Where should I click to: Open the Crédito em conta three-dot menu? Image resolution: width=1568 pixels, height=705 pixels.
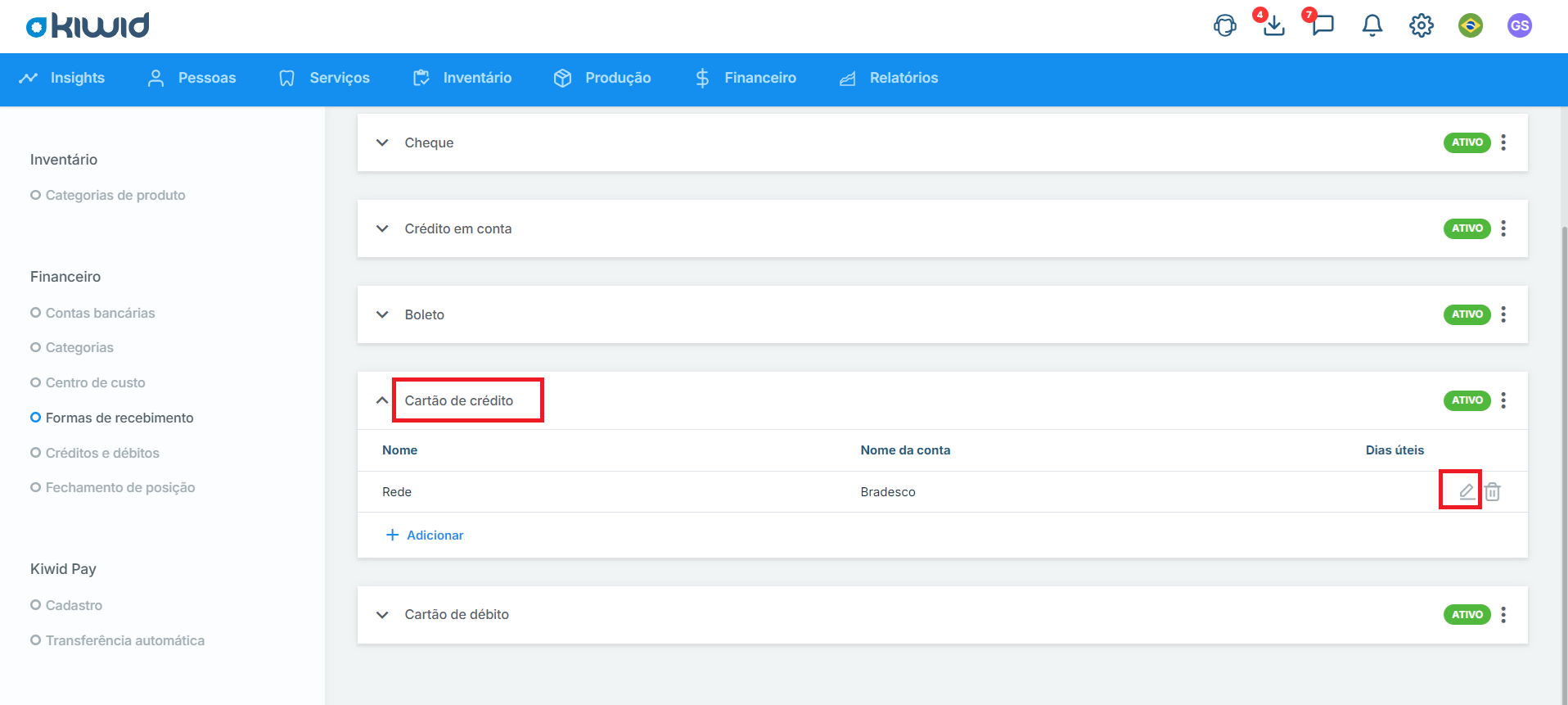pos(1503,228)
